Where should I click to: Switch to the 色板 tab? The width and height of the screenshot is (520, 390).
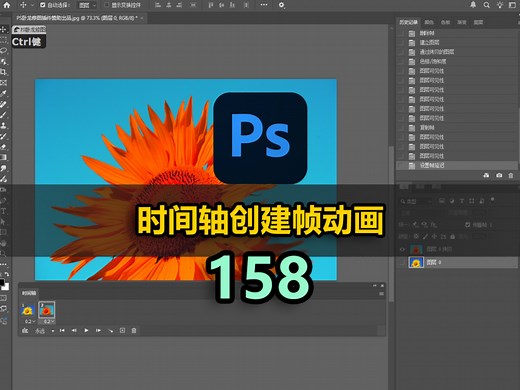445,22
